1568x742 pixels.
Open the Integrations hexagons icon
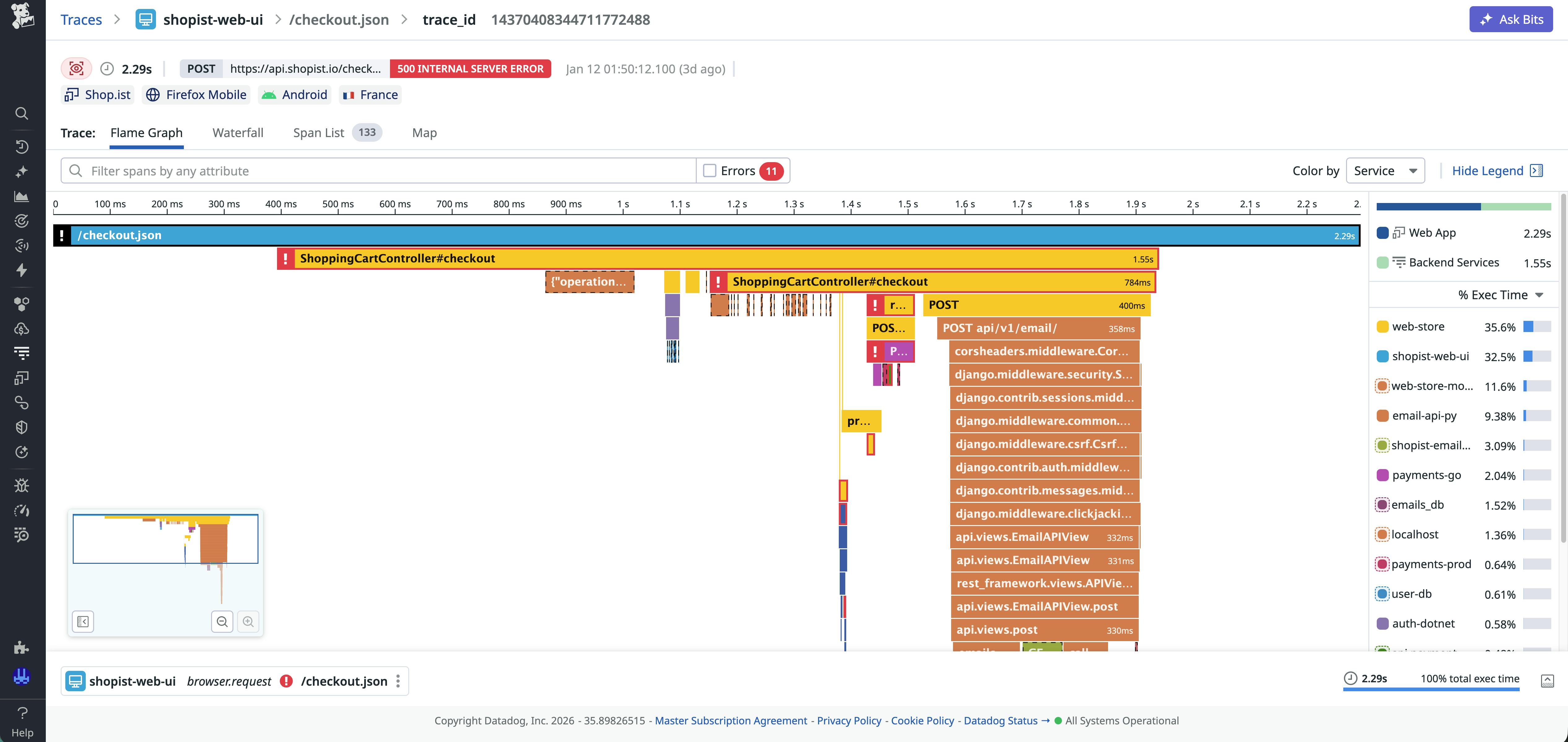click(21, 304)
